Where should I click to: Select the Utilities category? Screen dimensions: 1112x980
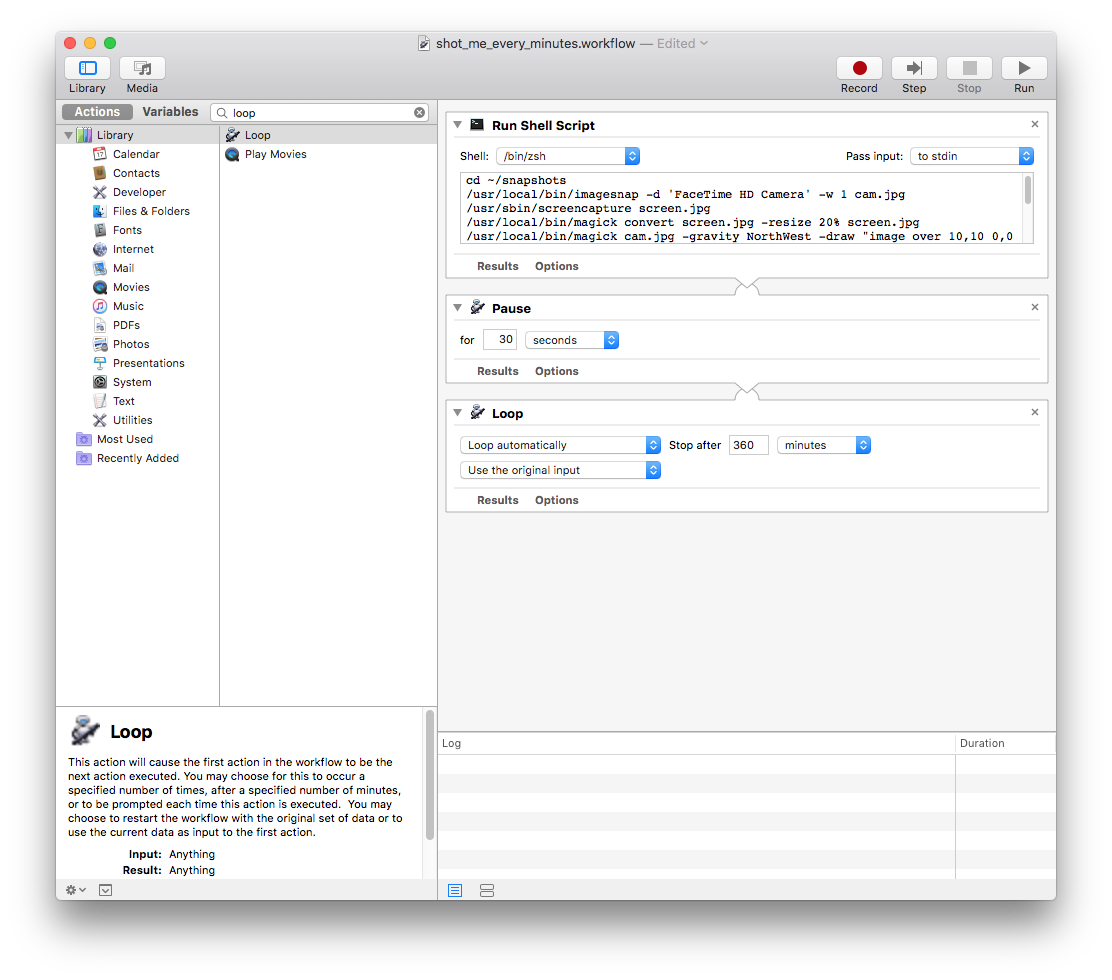coord(133,421)
